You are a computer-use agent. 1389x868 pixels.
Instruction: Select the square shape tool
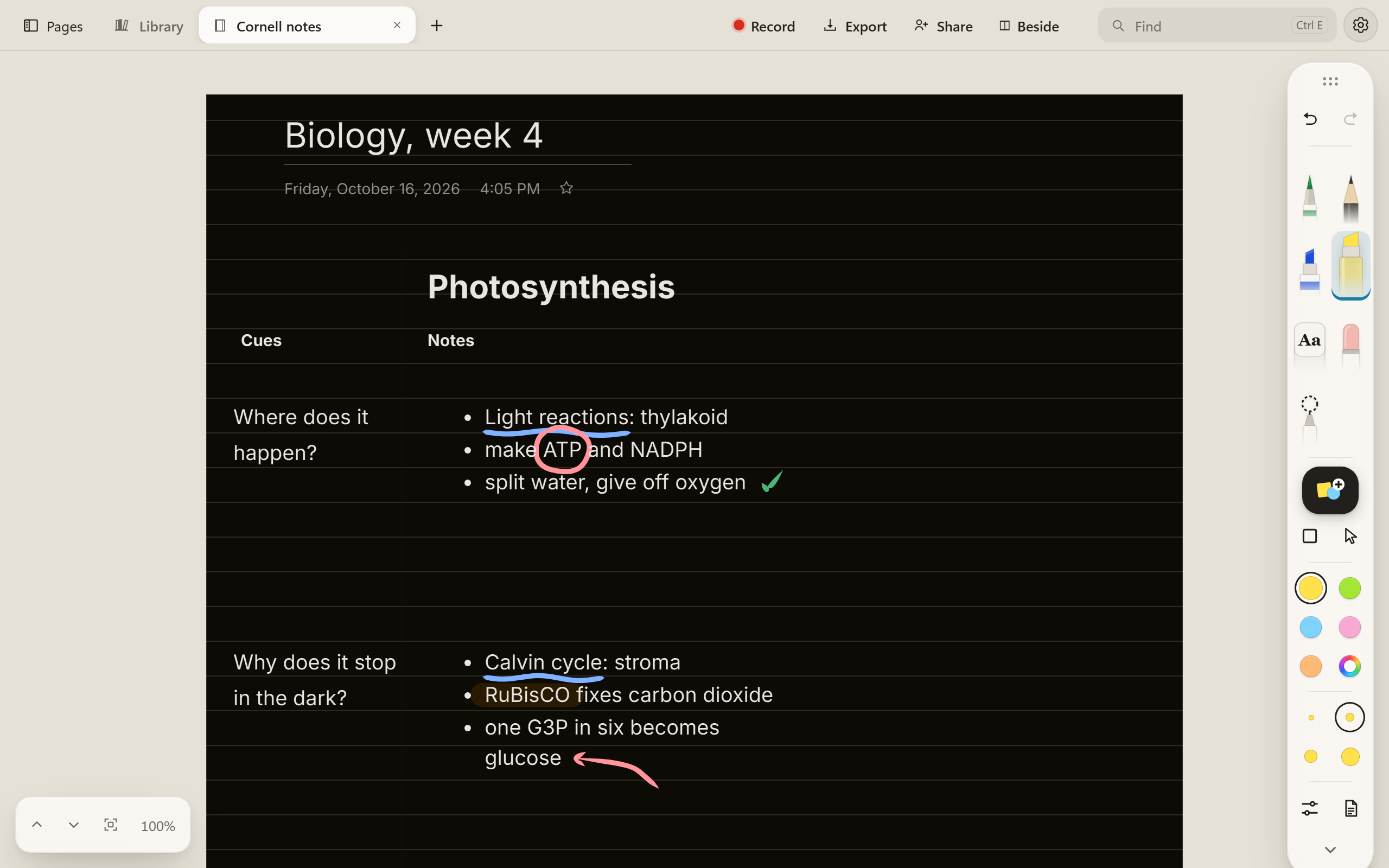(1310, 536)
